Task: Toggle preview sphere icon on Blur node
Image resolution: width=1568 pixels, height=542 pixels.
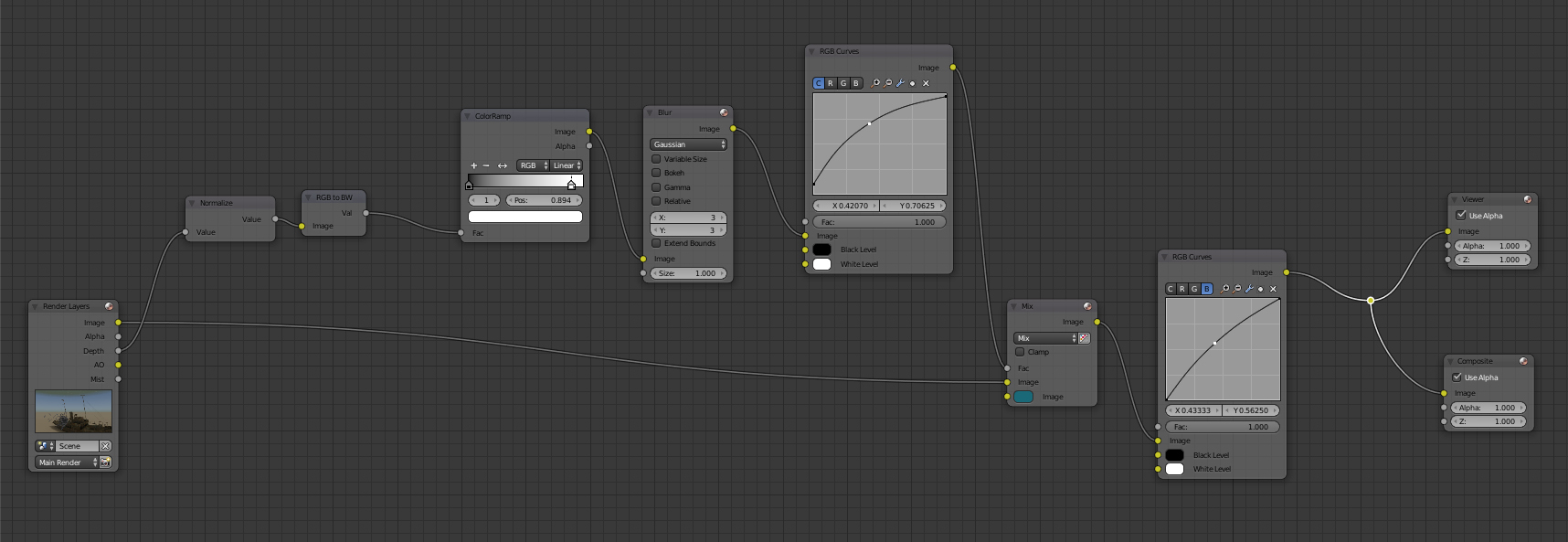Action: click(x=724, y=112)
